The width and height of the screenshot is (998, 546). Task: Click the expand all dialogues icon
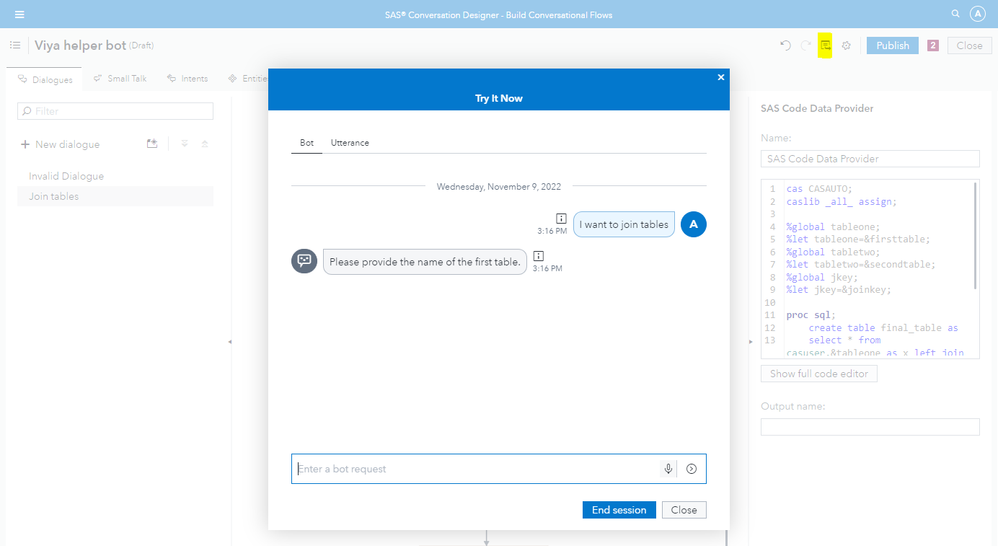(185, 144)
